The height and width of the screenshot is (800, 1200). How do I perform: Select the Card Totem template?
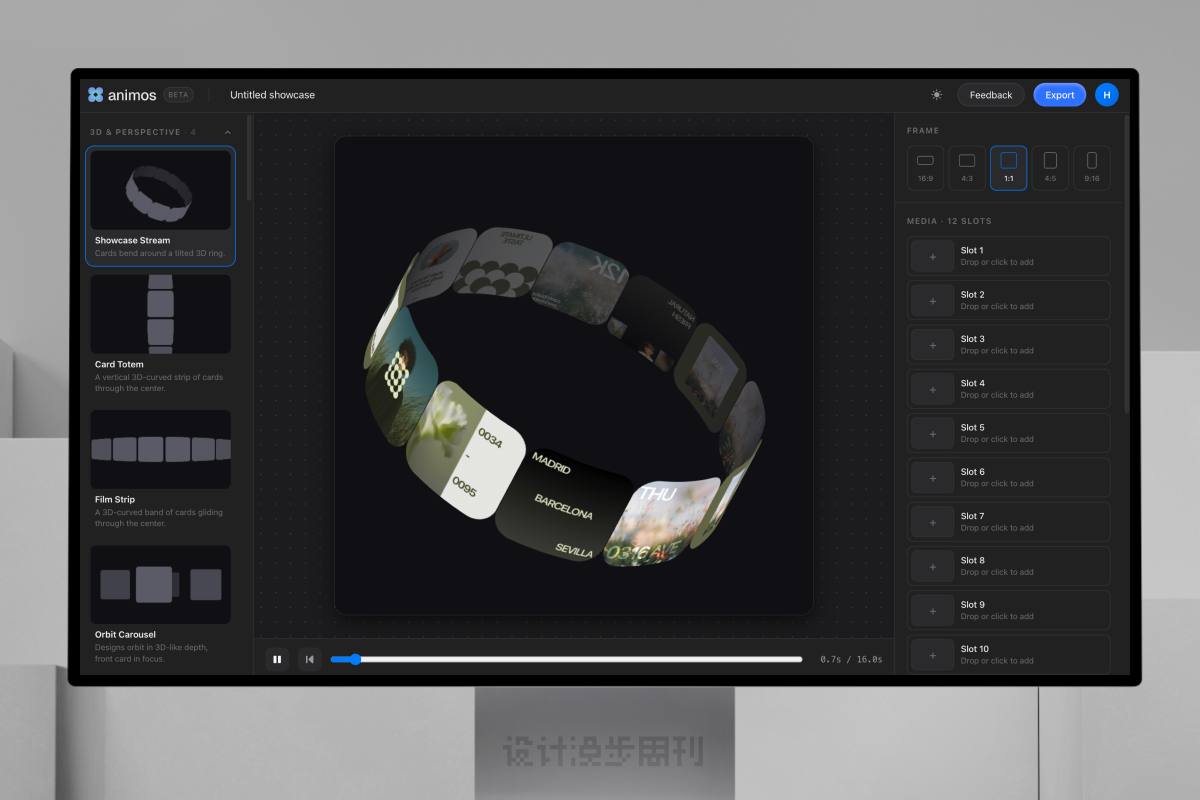(x=160, y=334)
